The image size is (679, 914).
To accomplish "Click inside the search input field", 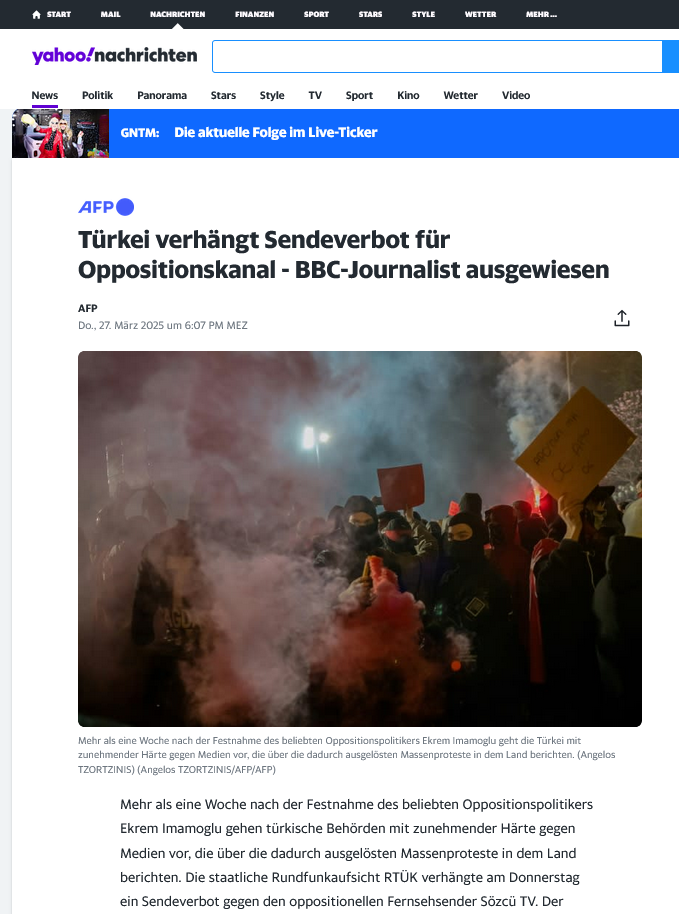I will pyautogui.click(x=437, y=57).
